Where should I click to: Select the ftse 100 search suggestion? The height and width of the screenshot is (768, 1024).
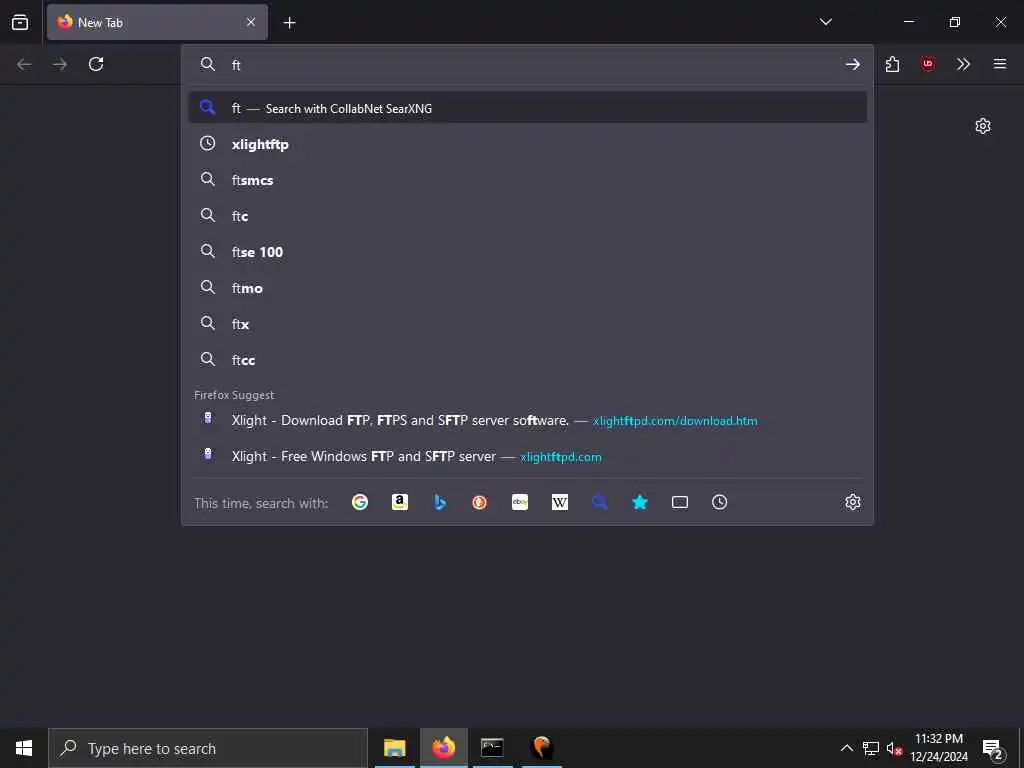pyautogui.click(x=528, y=251)
